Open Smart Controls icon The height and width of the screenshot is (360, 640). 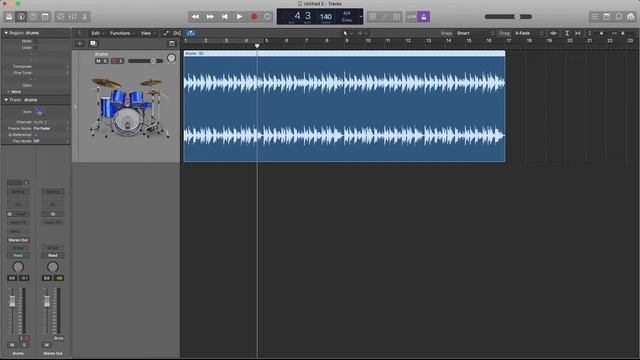tap(60, 17)
